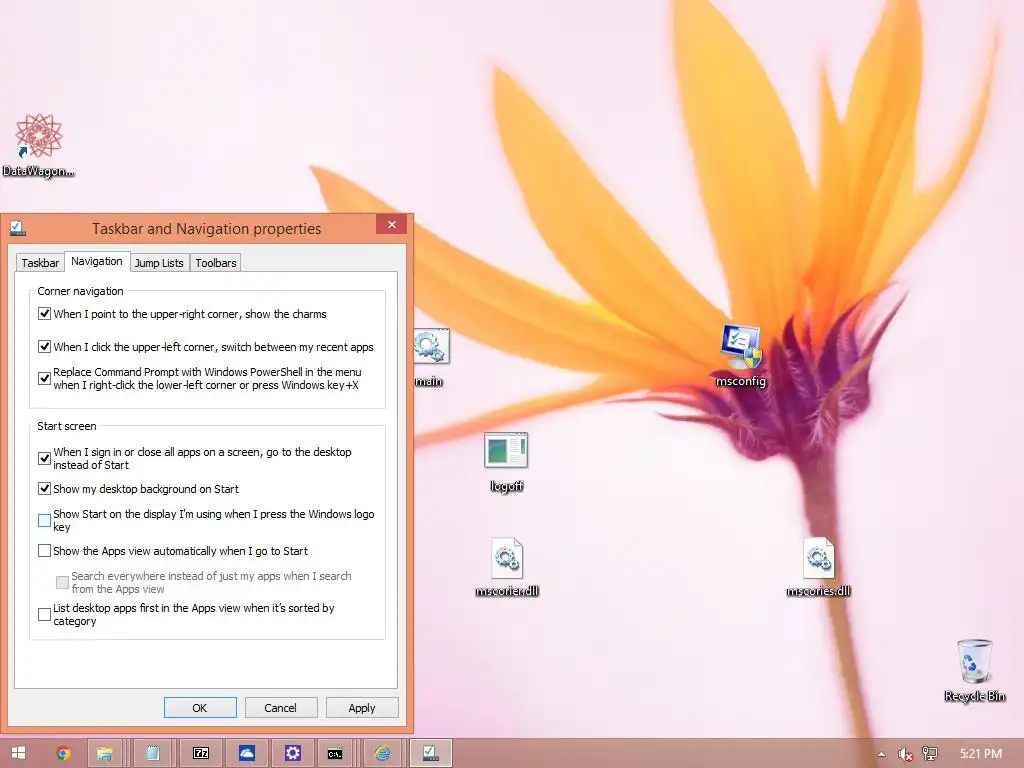Screen dimensions: 1024x768
Task: Click the muted volume tray icon
Action: (905, 754)
